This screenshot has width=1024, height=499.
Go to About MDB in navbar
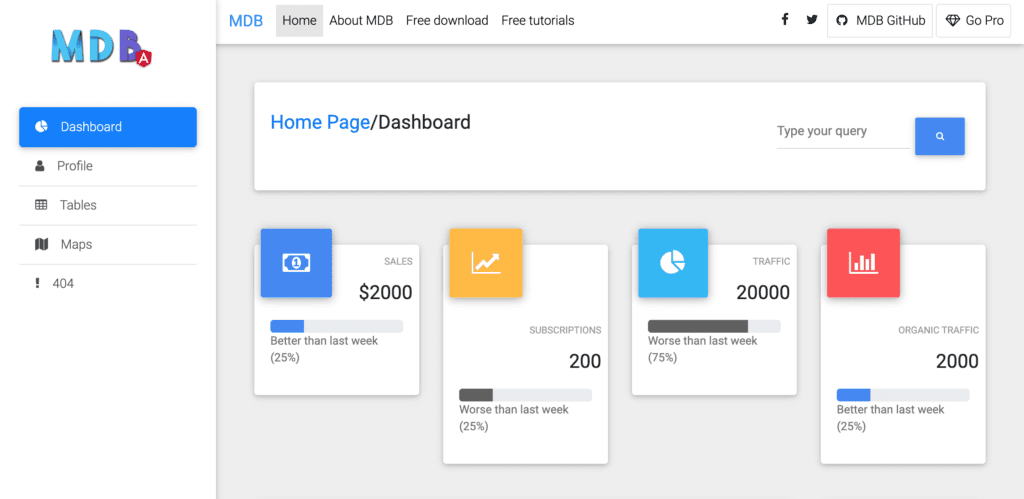coord(361,21)
